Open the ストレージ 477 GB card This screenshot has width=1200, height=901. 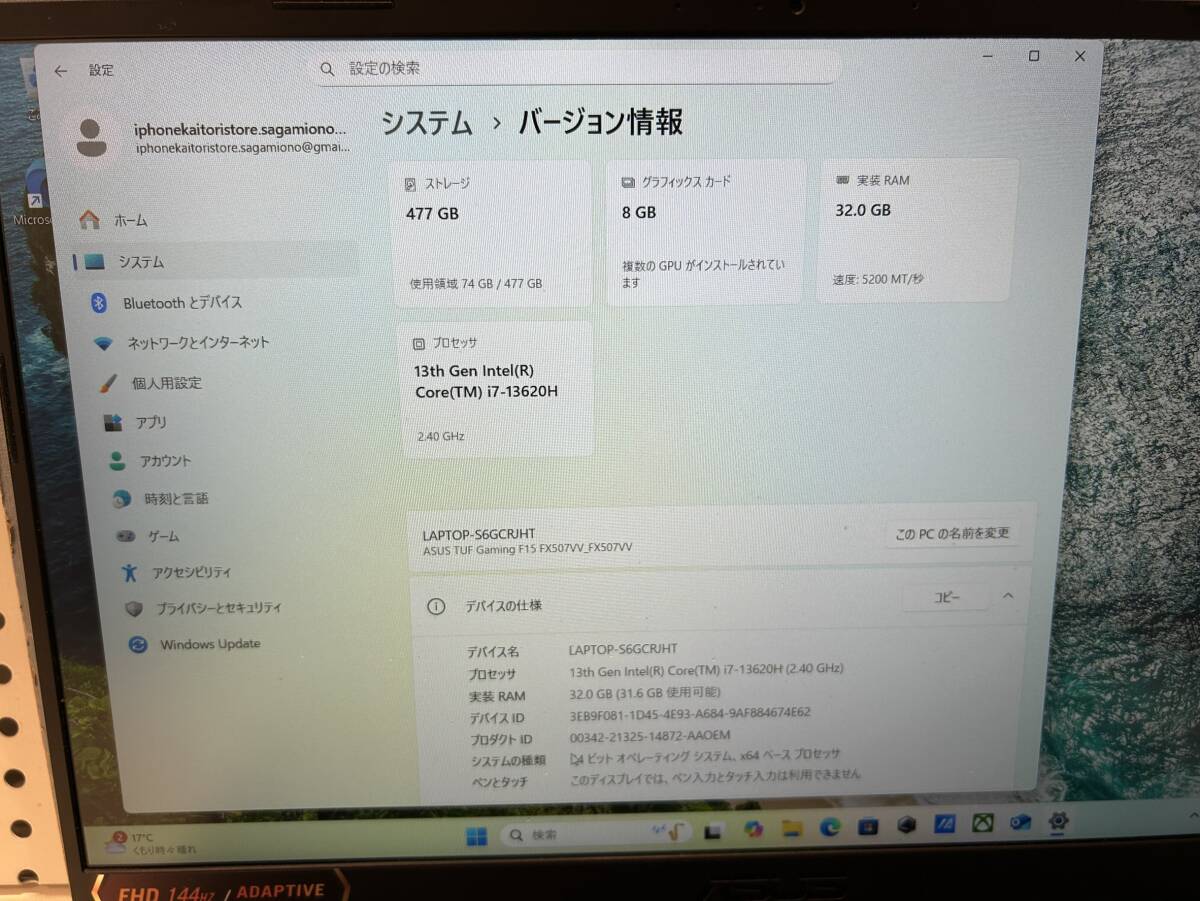490,232
